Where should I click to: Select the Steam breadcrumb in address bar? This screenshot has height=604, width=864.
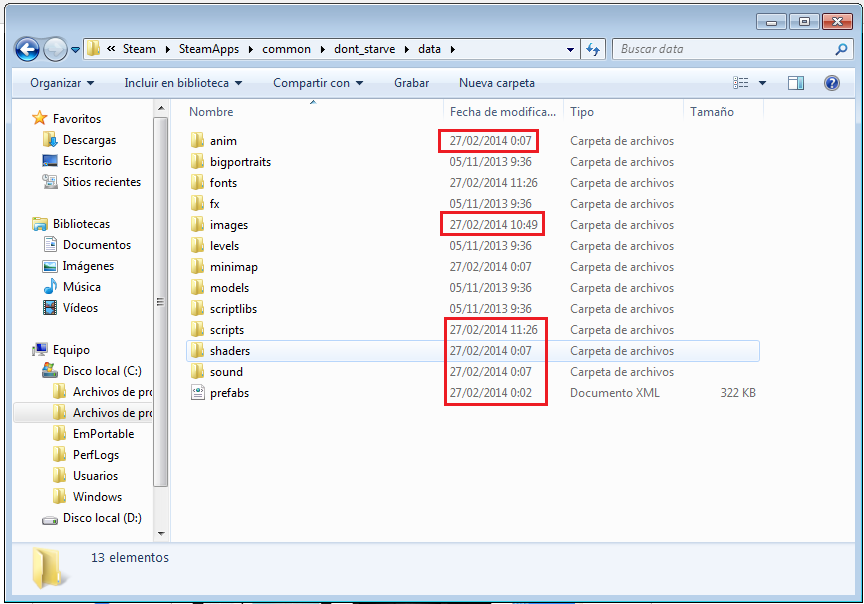[139, 49]
